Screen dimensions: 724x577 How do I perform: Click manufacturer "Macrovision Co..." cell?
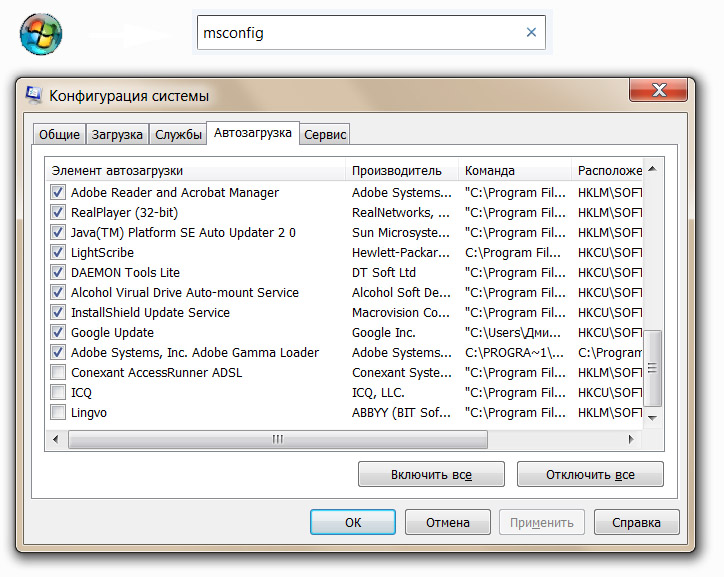coord(400,313)
